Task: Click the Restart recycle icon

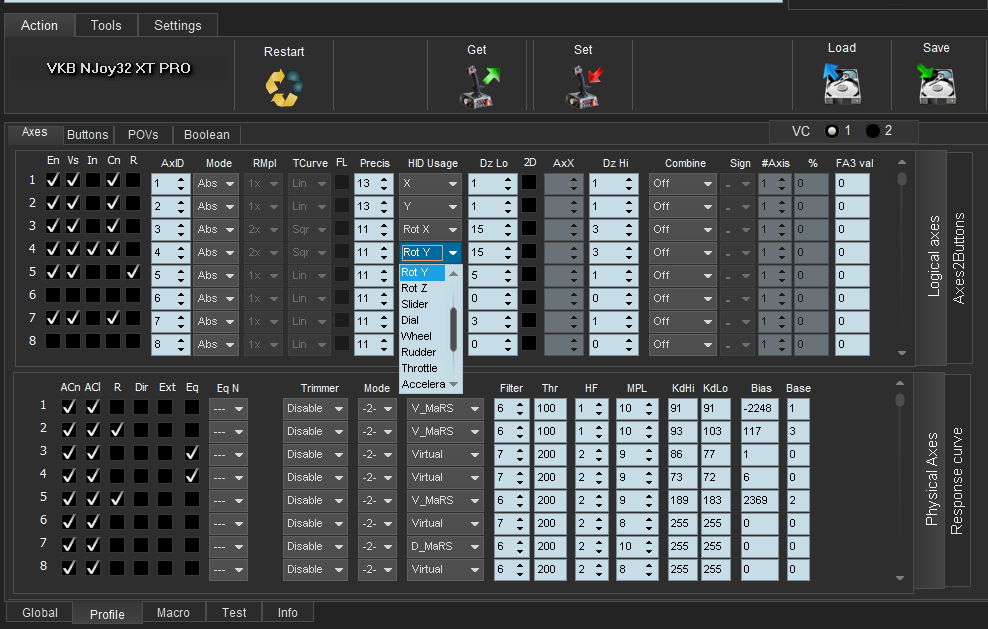Action: click(x=284, y=88)
